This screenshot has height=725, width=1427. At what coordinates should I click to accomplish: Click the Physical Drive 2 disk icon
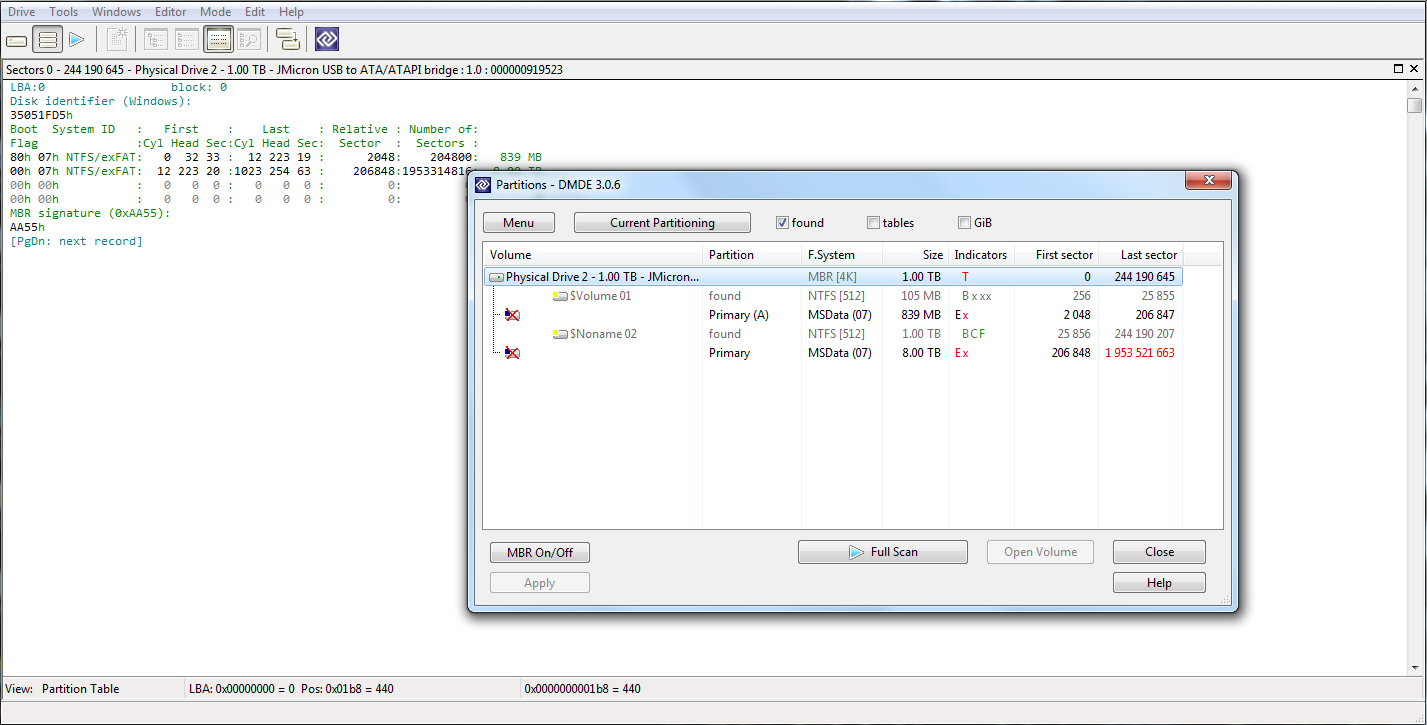coord(496,277)
